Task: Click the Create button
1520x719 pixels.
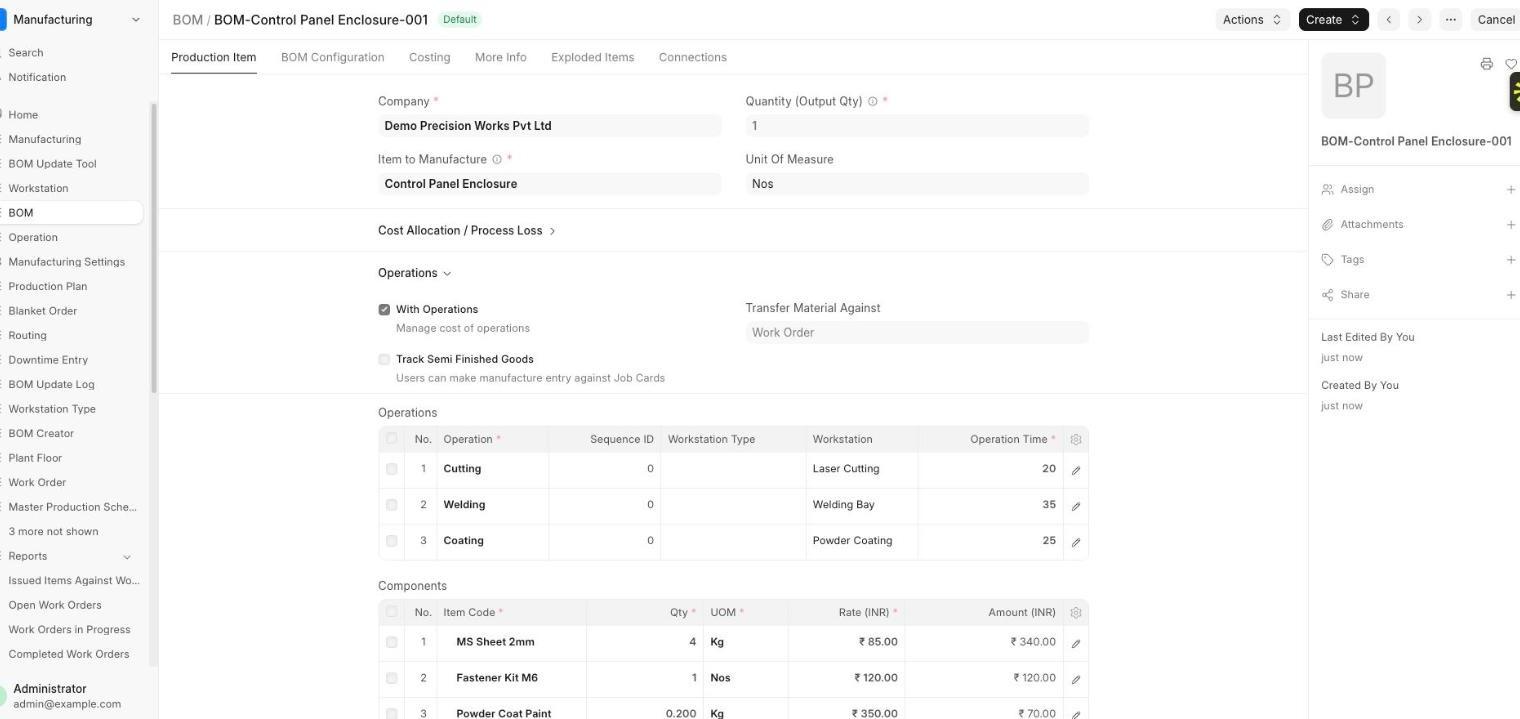Action: click(x=1333, y=20)
